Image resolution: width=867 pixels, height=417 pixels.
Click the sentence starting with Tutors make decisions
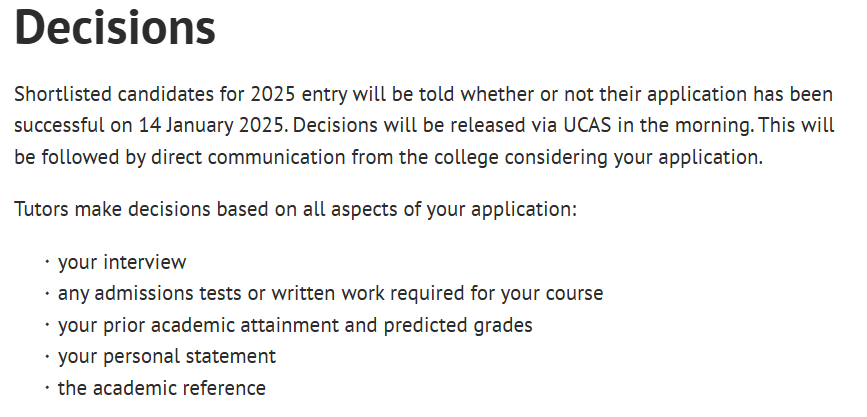point(297,211)
